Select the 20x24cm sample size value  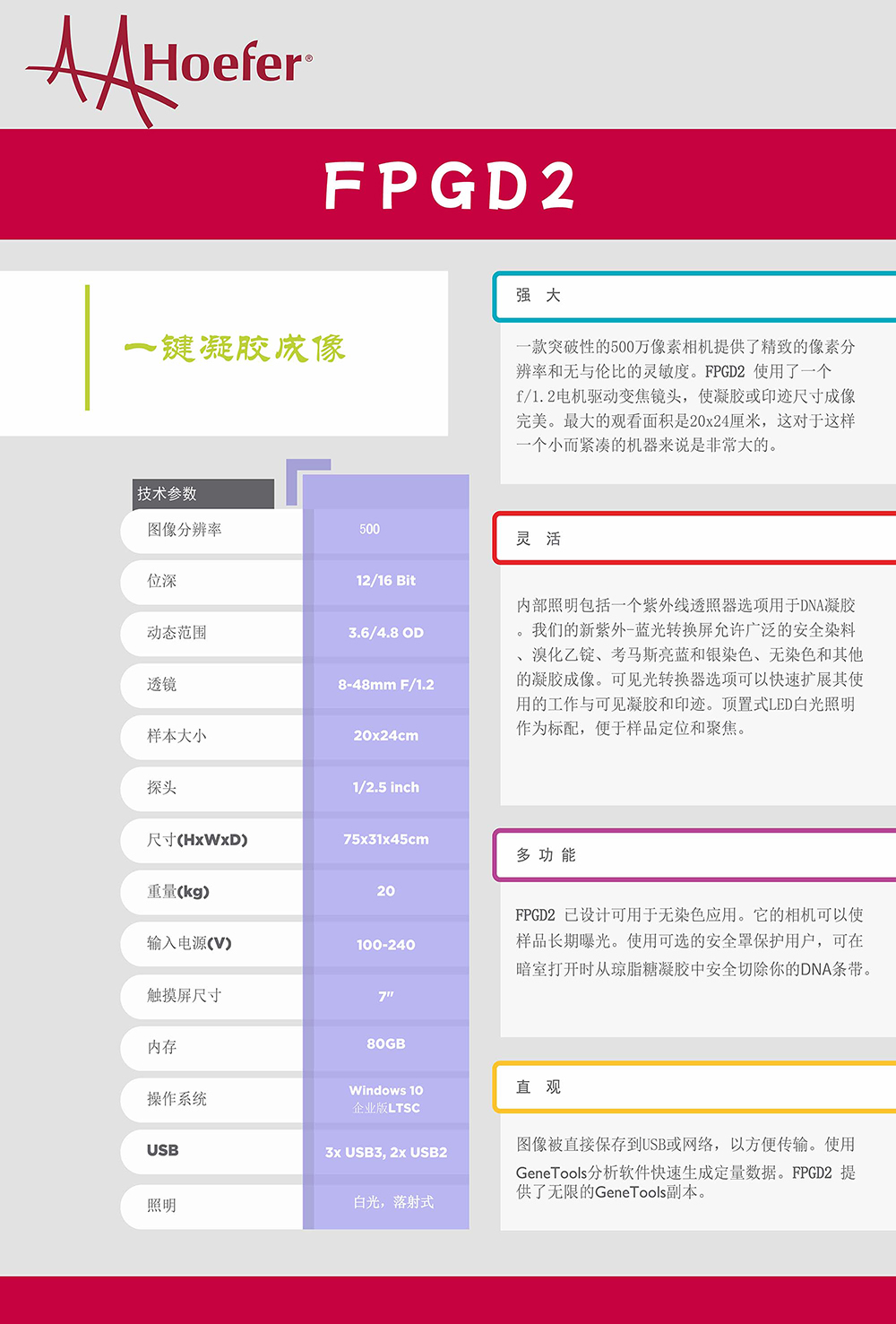pos(385,736)
